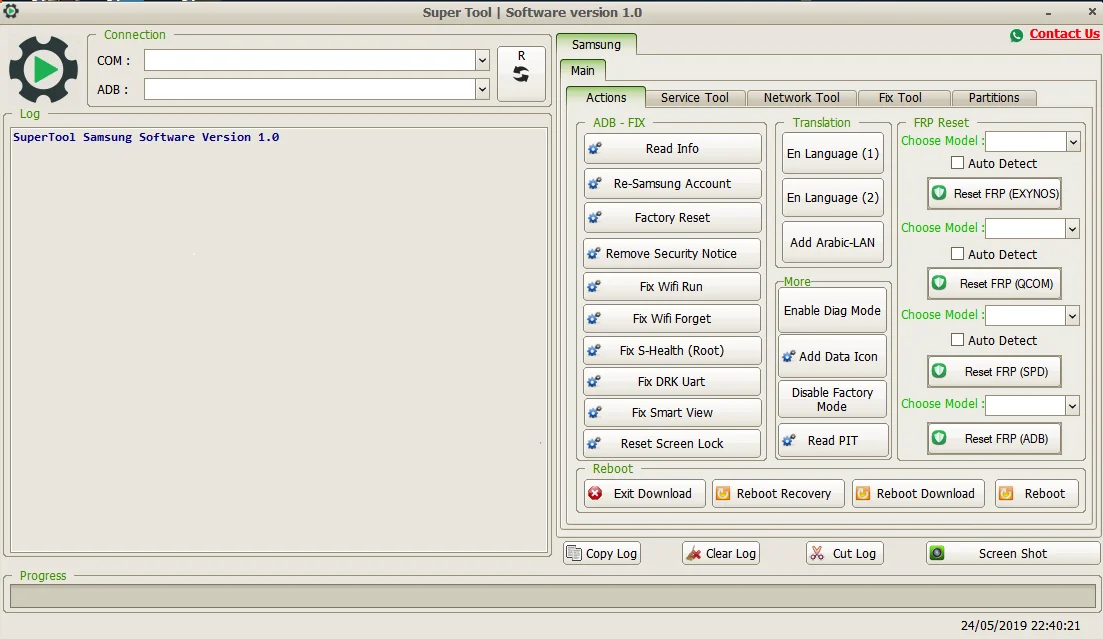This screenshot has height=639, width=1103.
Task: Click the gear app icon in title bar
Action: tap(11, 11)
